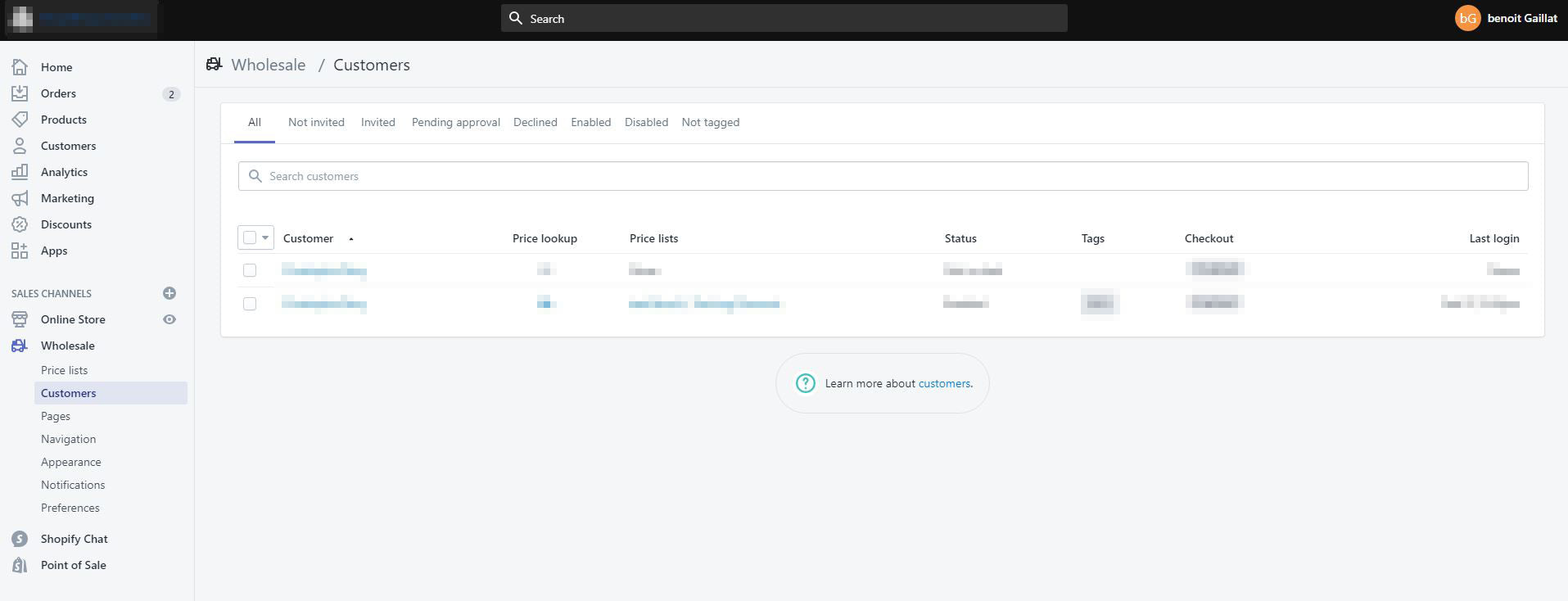Screen dimensions: 1568x601
Task: Sort by Status column header
Action: [x=960, y=238]
